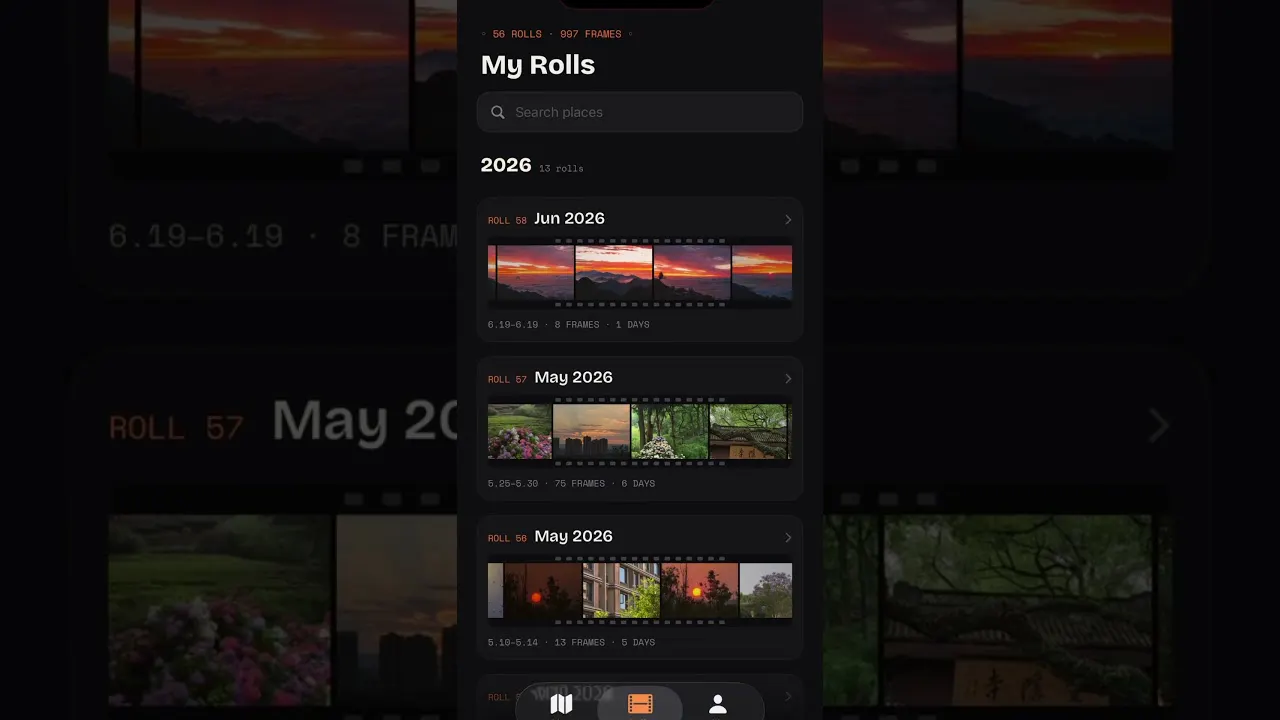Open first red sun frame in Roll 56
Image resolution: width=1280 pixels, height=720 pixels.
point(543,591)
